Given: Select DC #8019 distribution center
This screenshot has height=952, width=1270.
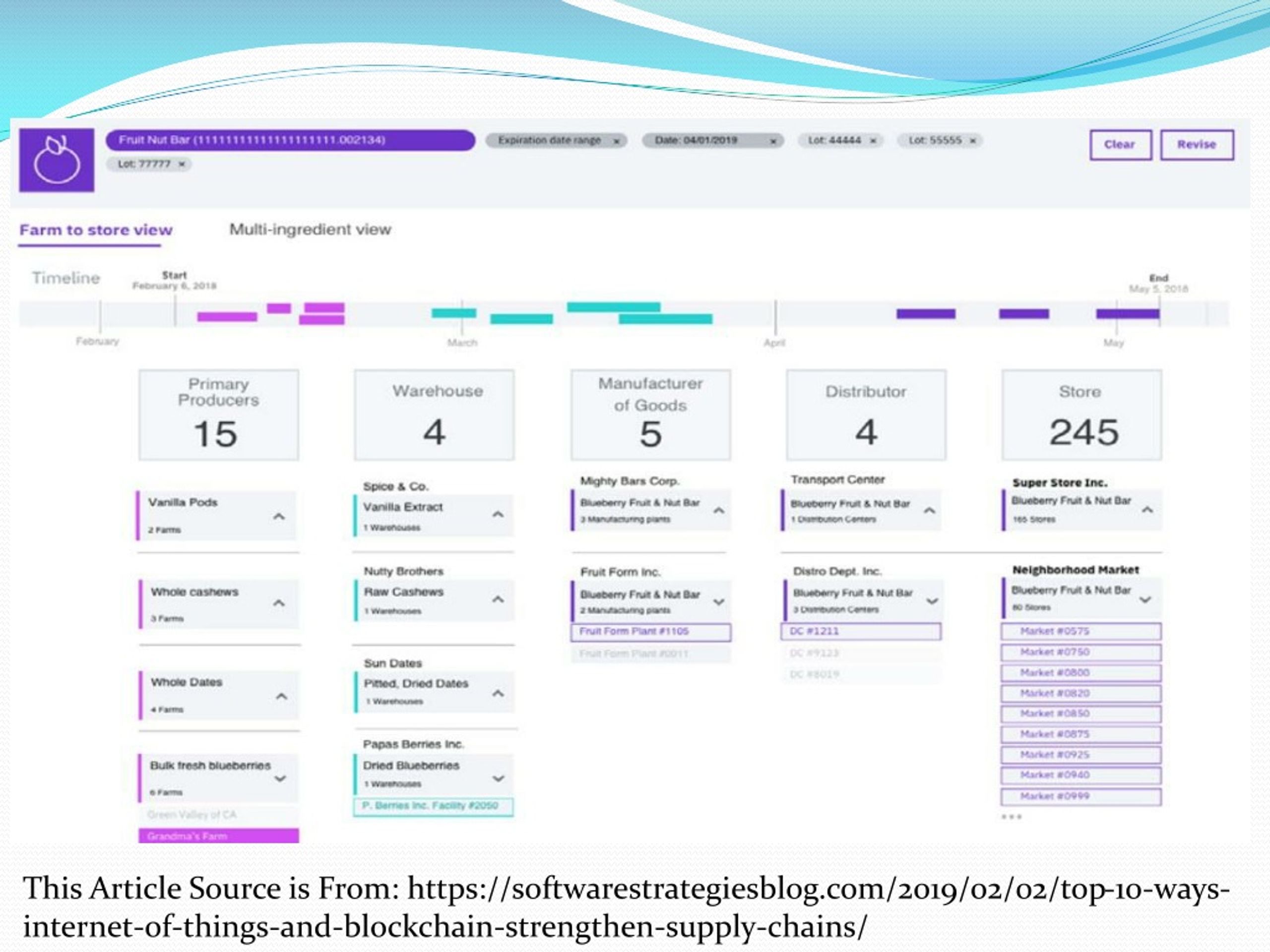Looking at the screenshot, I should click(861, 674).
